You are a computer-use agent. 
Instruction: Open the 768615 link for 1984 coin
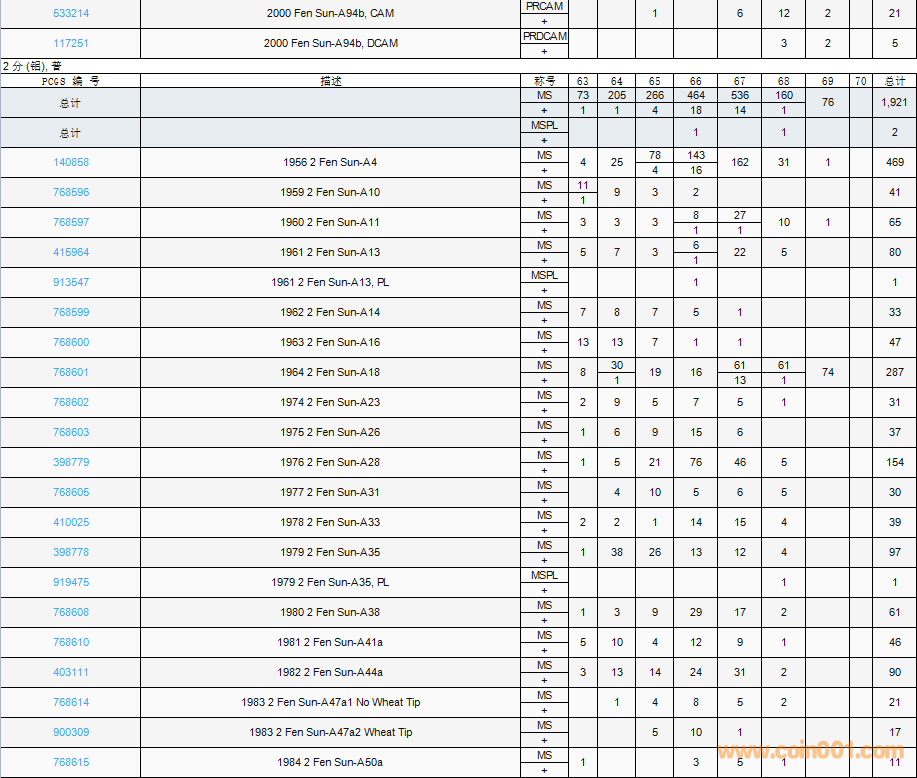tap(70, 762)
